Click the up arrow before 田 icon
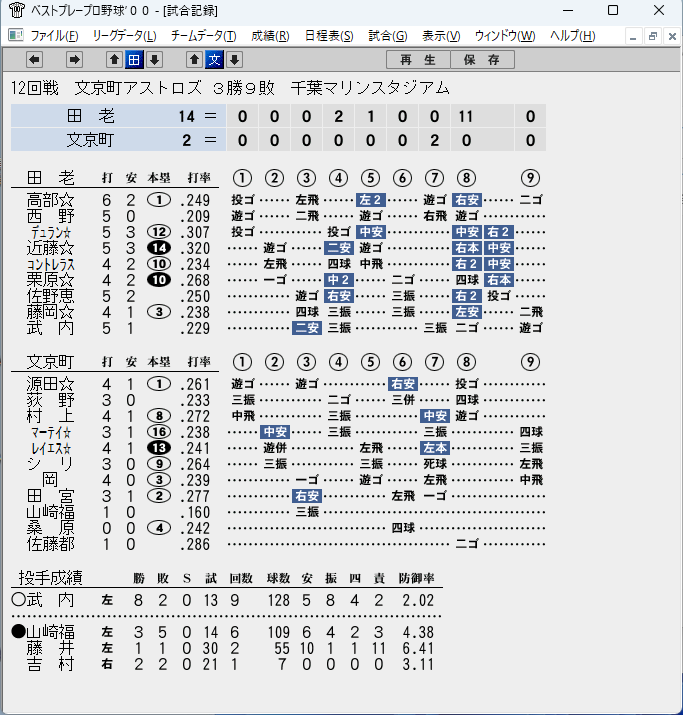683x715 pixels. pos(114,59)
